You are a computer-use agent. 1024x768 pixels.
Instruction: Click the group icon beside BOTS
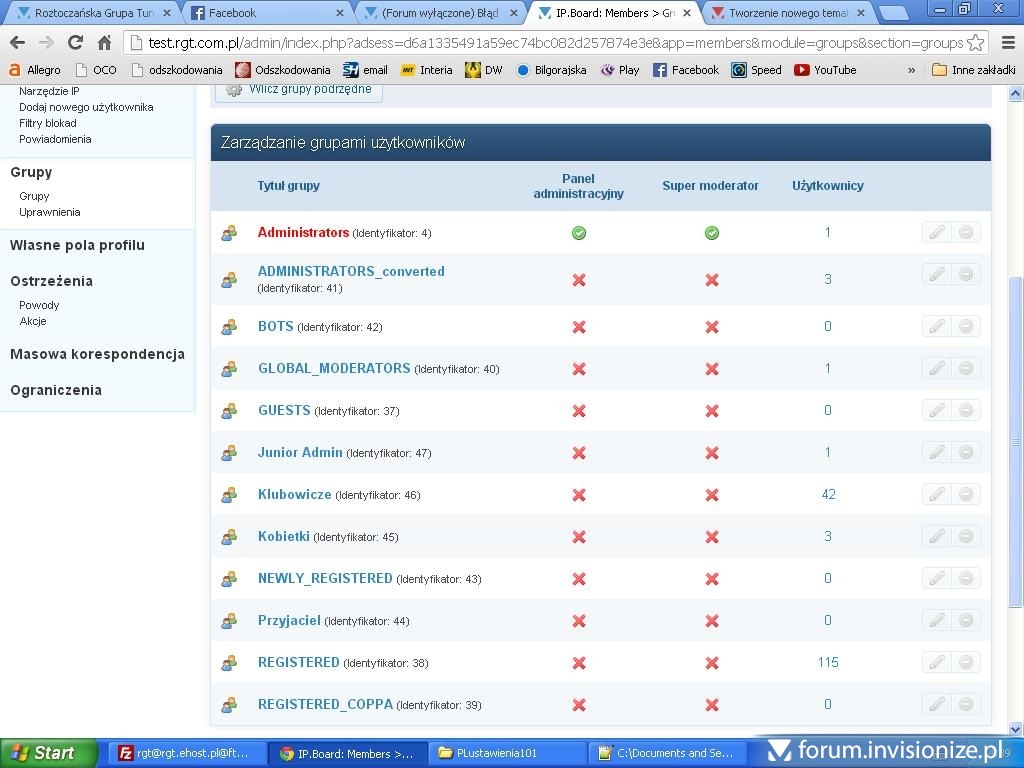click(x=229, y=327)
